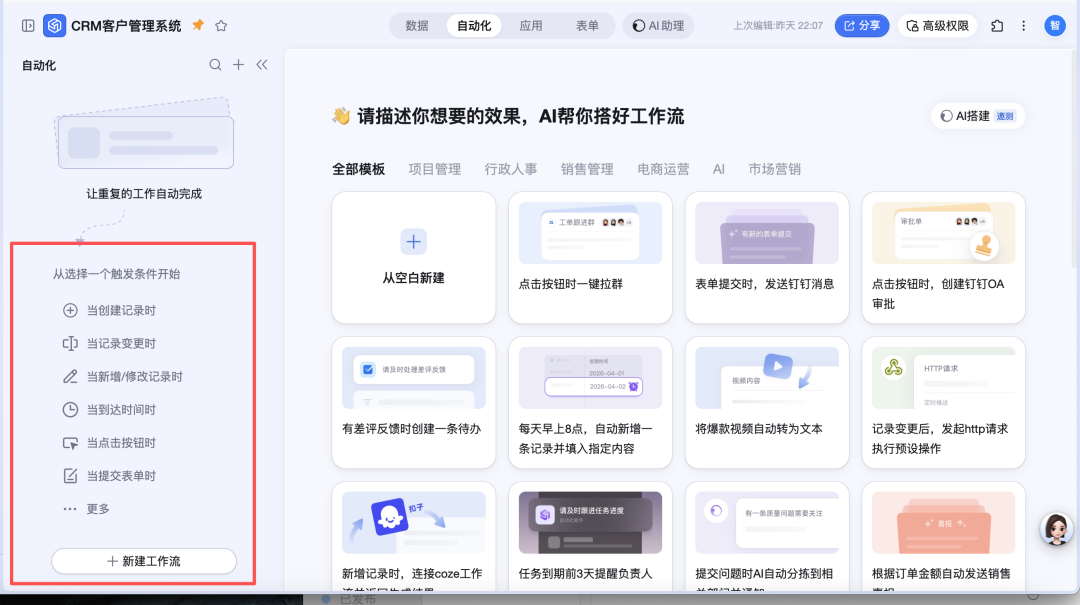Open the vertical three-dot menu
Screen dimensions: 1080x605
1023,26
